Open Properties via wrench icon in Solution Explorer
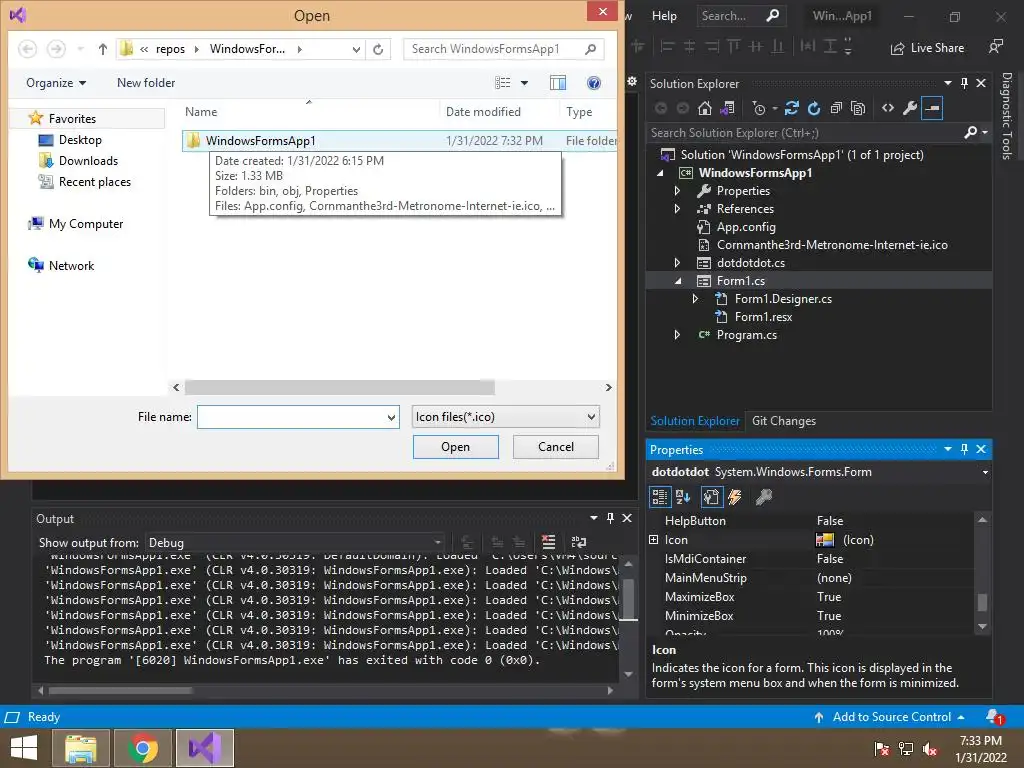Screen dimensions: 1024x768 point(910,108)
